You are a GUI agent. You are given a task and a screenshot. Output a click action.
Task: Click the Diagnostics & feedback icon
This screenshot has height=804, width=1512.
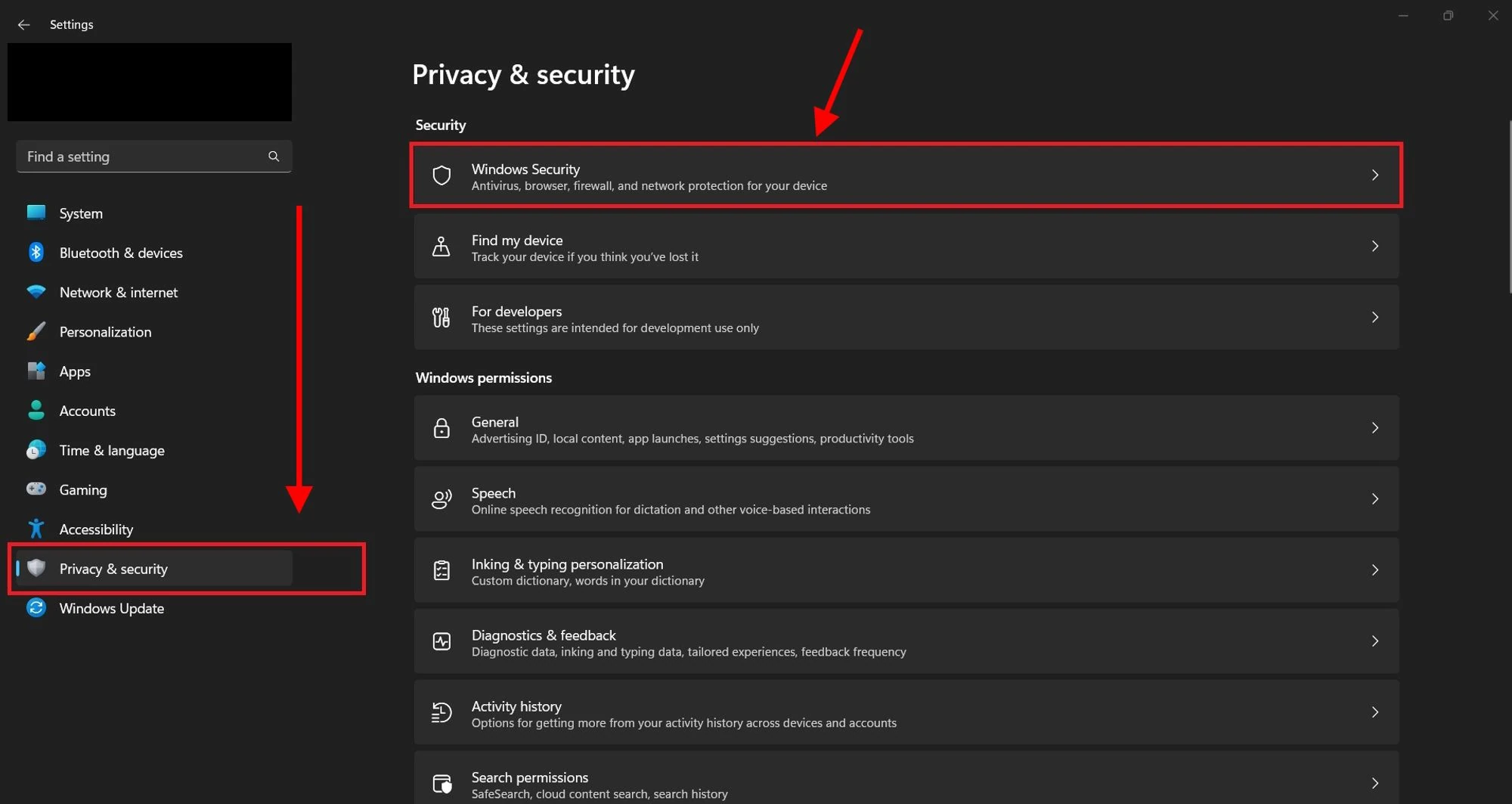pyautogui.click(x=442, y=641)
